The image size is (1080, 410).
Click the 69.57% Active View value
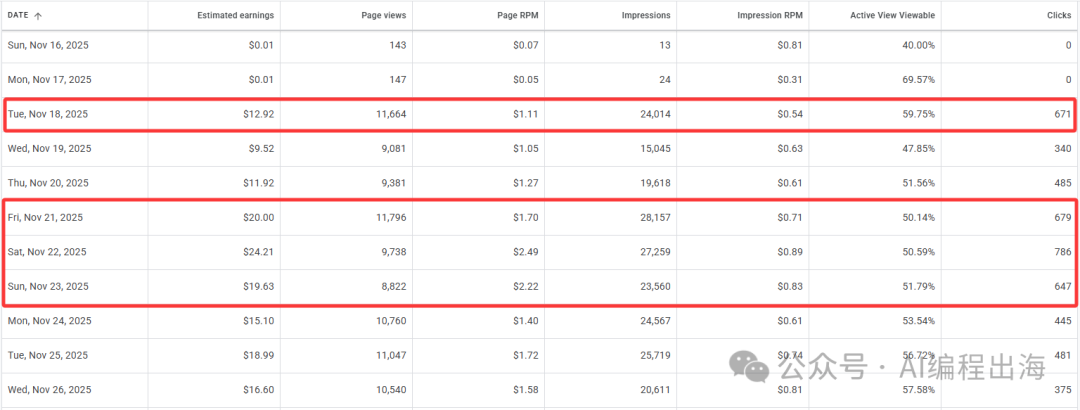point(919,80)
